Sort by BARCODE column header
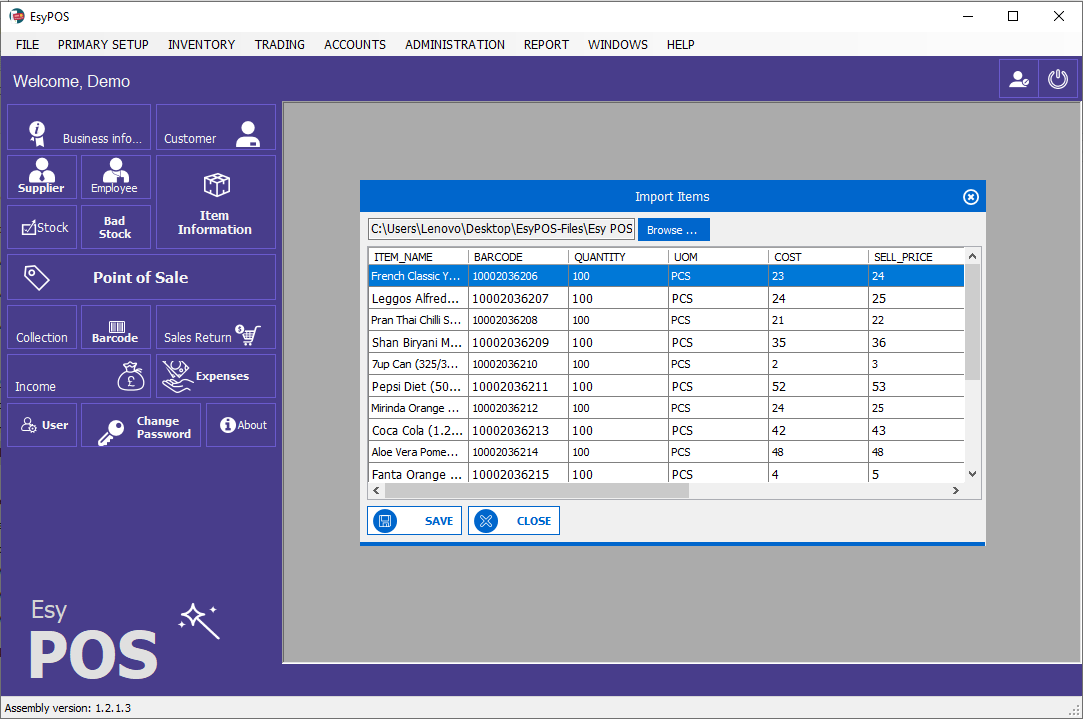 [519, 257]
